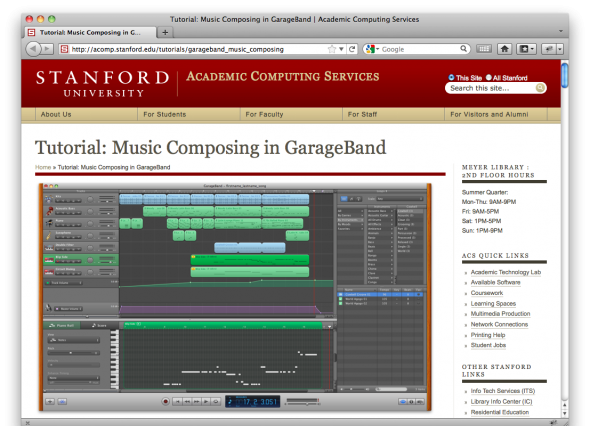Click the add-track plus button in GarageBand
Screen dimensions: 590x426
(x=50, y=402)
